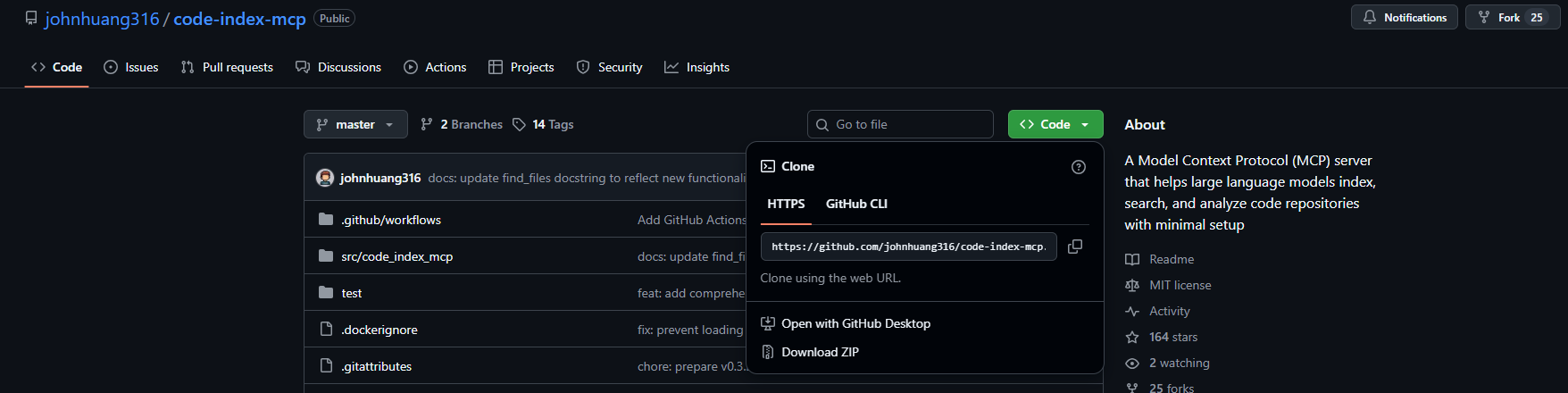The image size is (1568, 393).
Task: Click the pulse icon beside Activity
Action: (x=1132, y=311)
